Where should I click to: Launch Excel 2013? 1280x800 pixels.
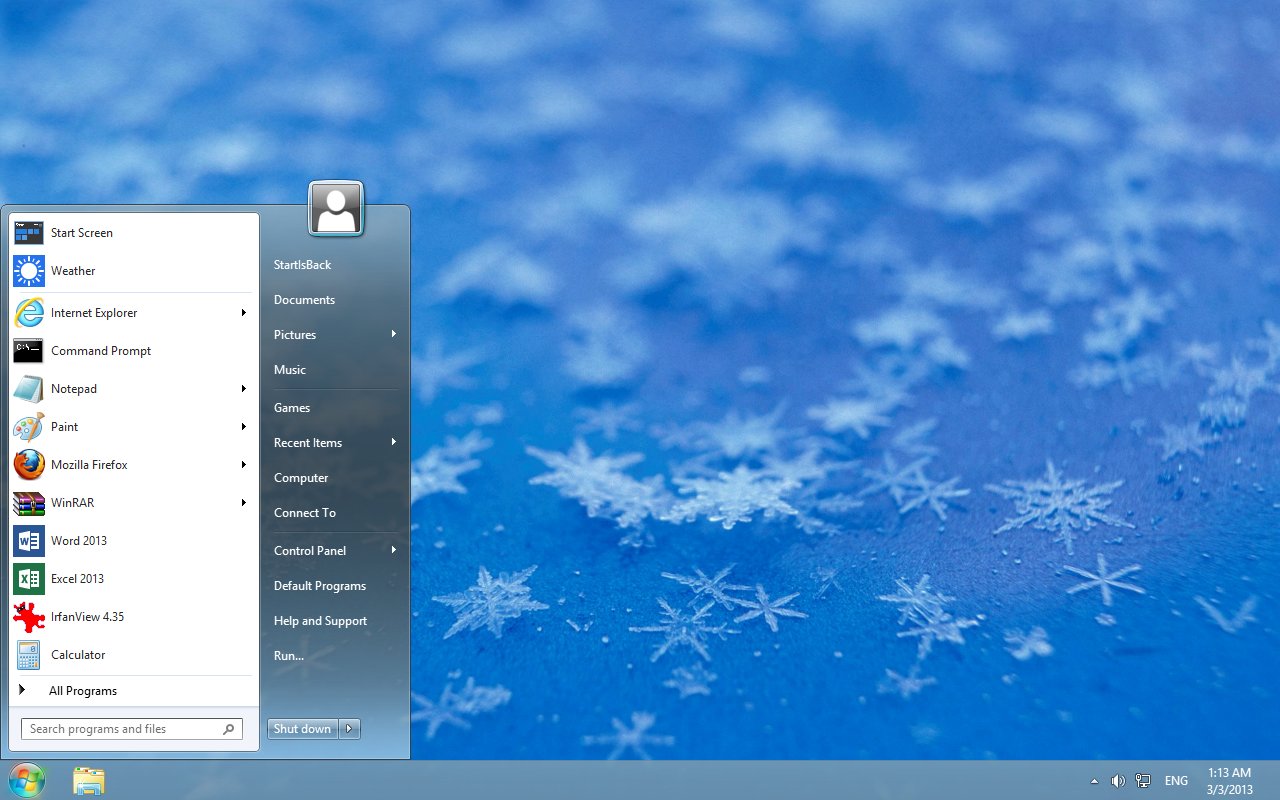pos(77,579)
